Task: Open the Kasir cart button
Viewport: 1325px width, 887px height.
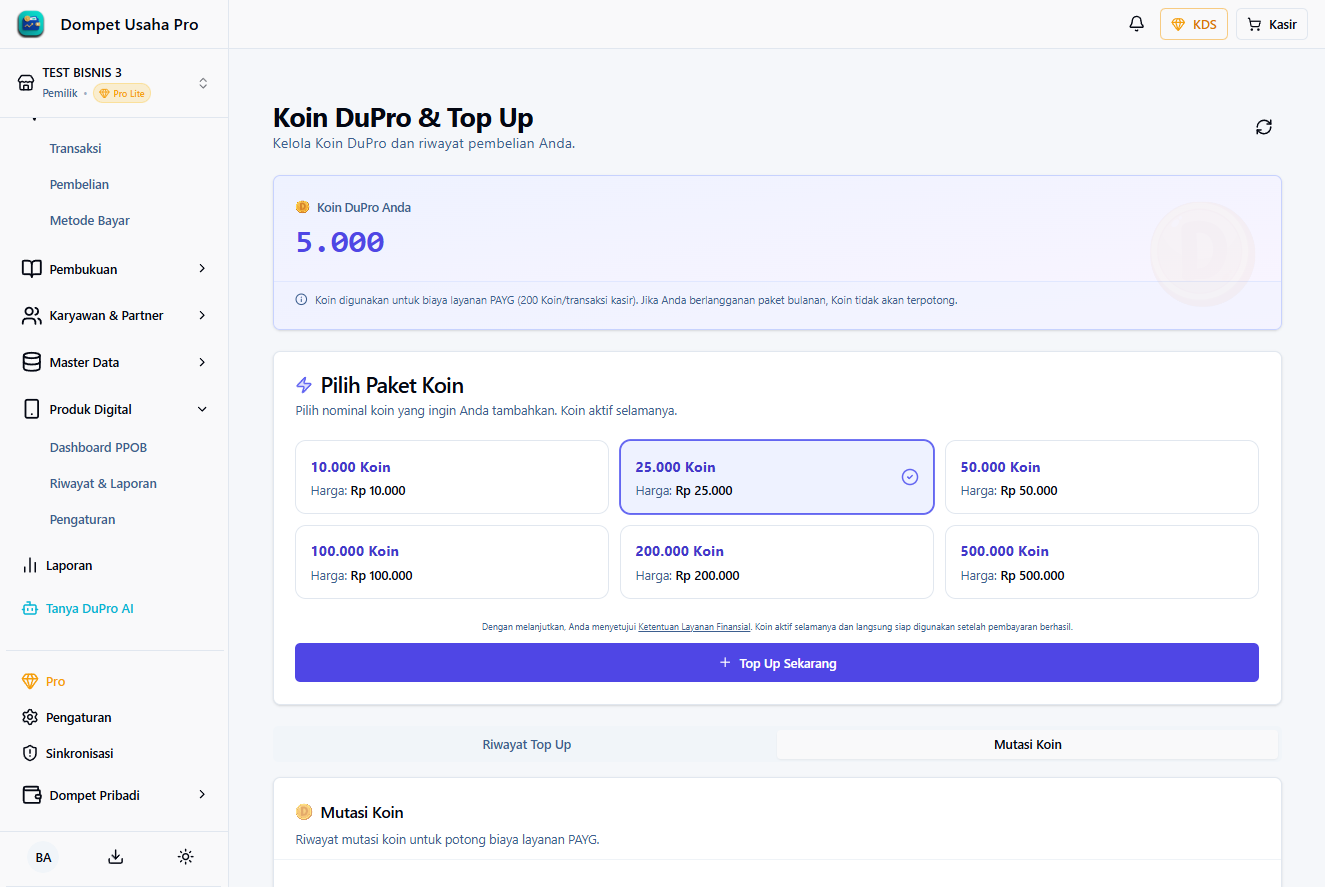Action: coord(1271,24)
